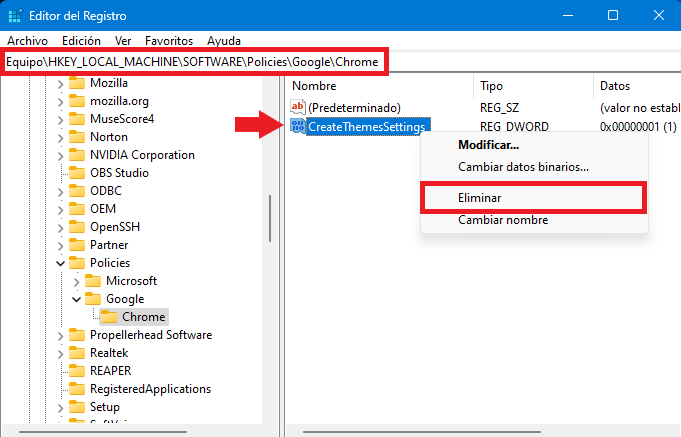Click the REAPER folder icon
Viewport: 681px width, 437px height.
click(77, 371)
